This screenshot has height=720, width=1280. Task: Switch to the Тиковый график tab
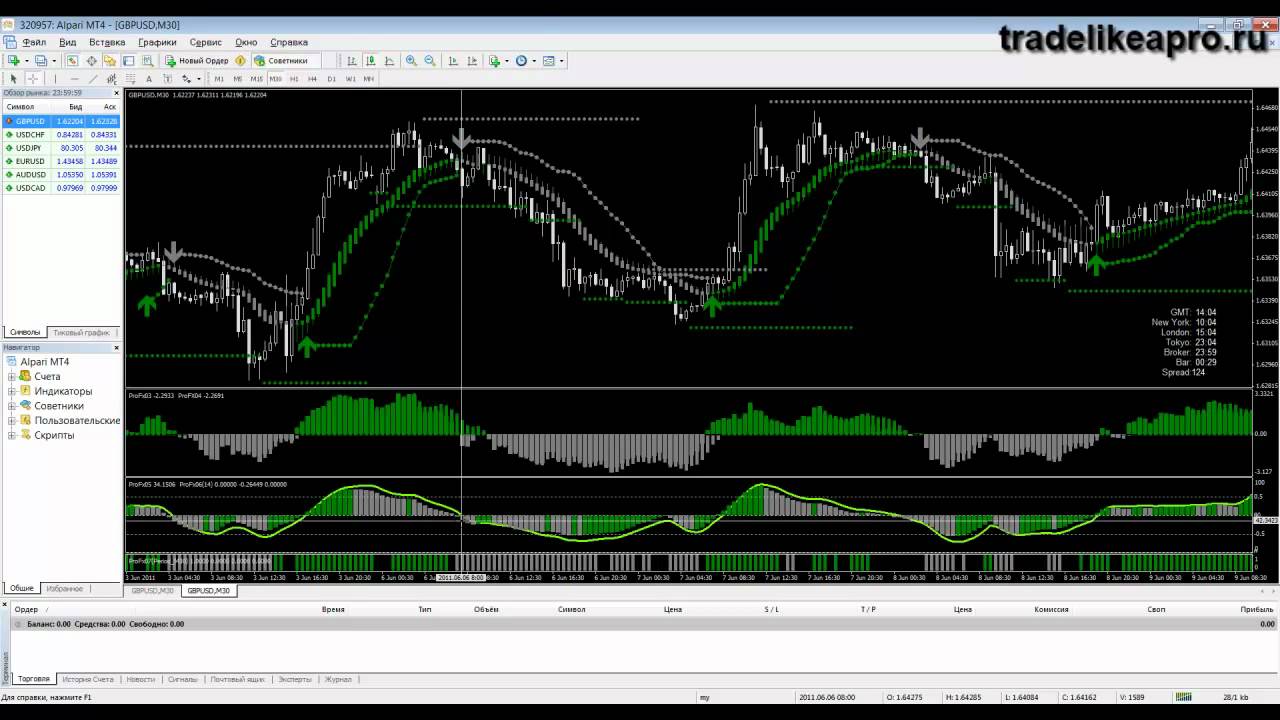[81, 332]
